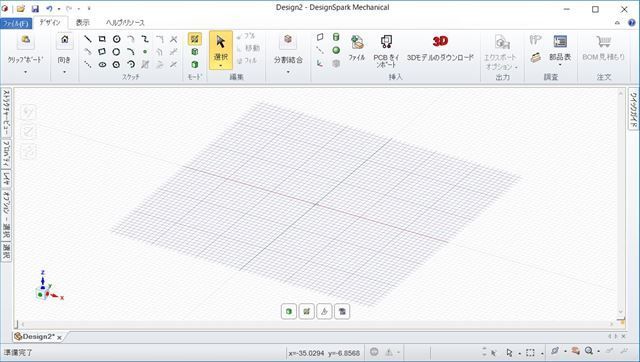Click PCBをインポート button

[x=386, y=51]
